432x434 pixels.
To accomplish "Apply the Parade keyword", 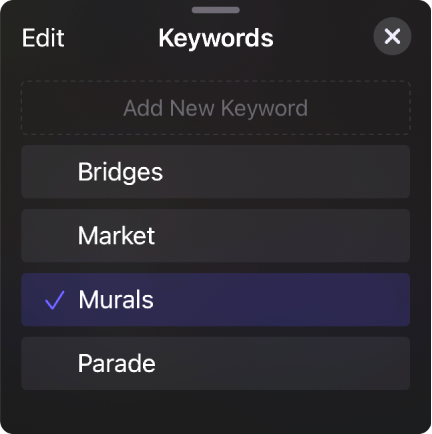I will point(216,363).
